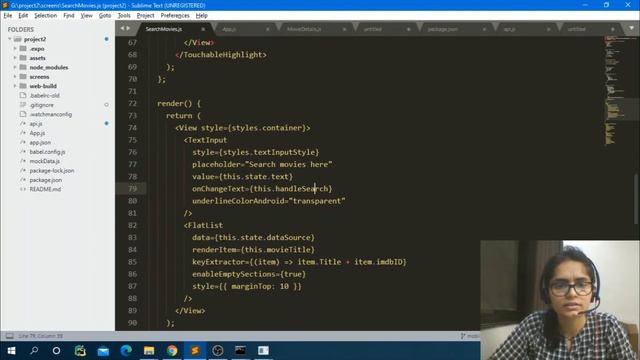The width and height of the screenshot is (640, 360).
Task: Expand the web-build folder
Action: tap(15, 86)
